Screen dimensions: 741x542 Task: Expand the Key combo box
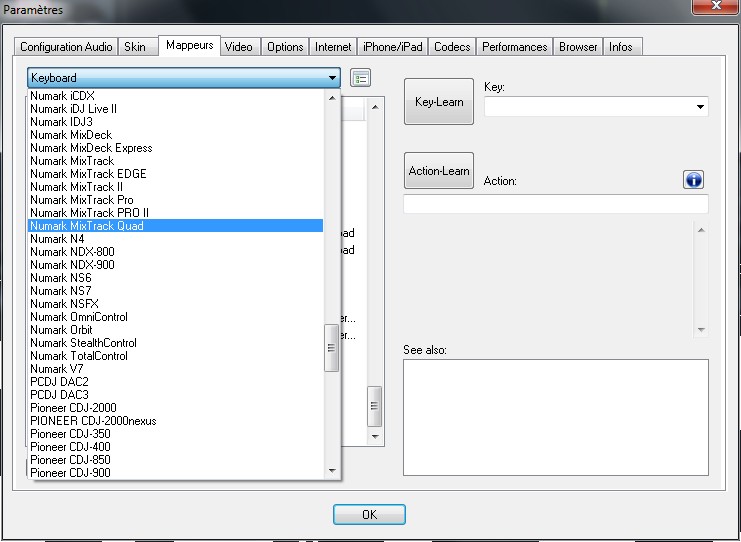[x=699, y=106]
